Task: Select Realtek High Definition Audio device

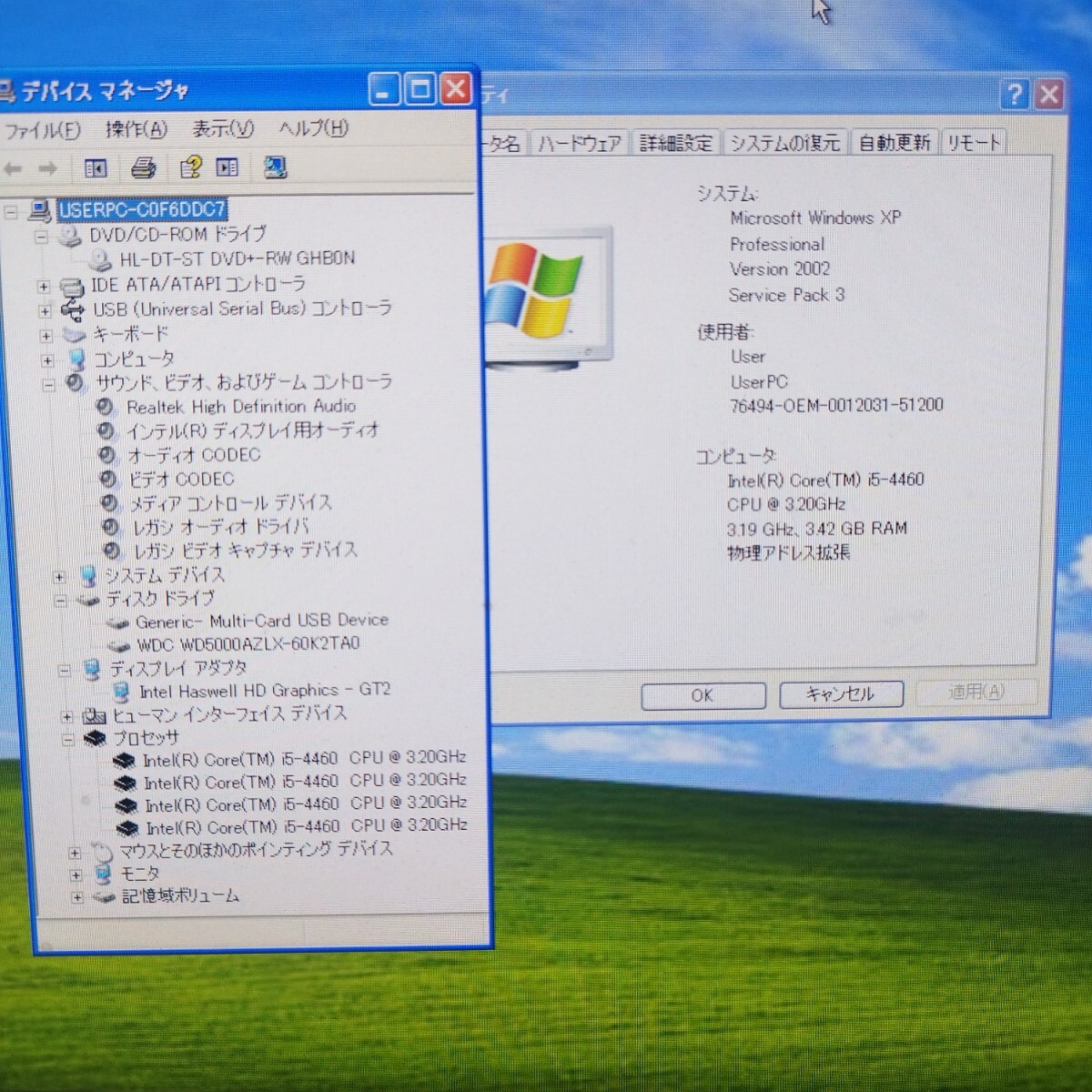Action: 241,406
